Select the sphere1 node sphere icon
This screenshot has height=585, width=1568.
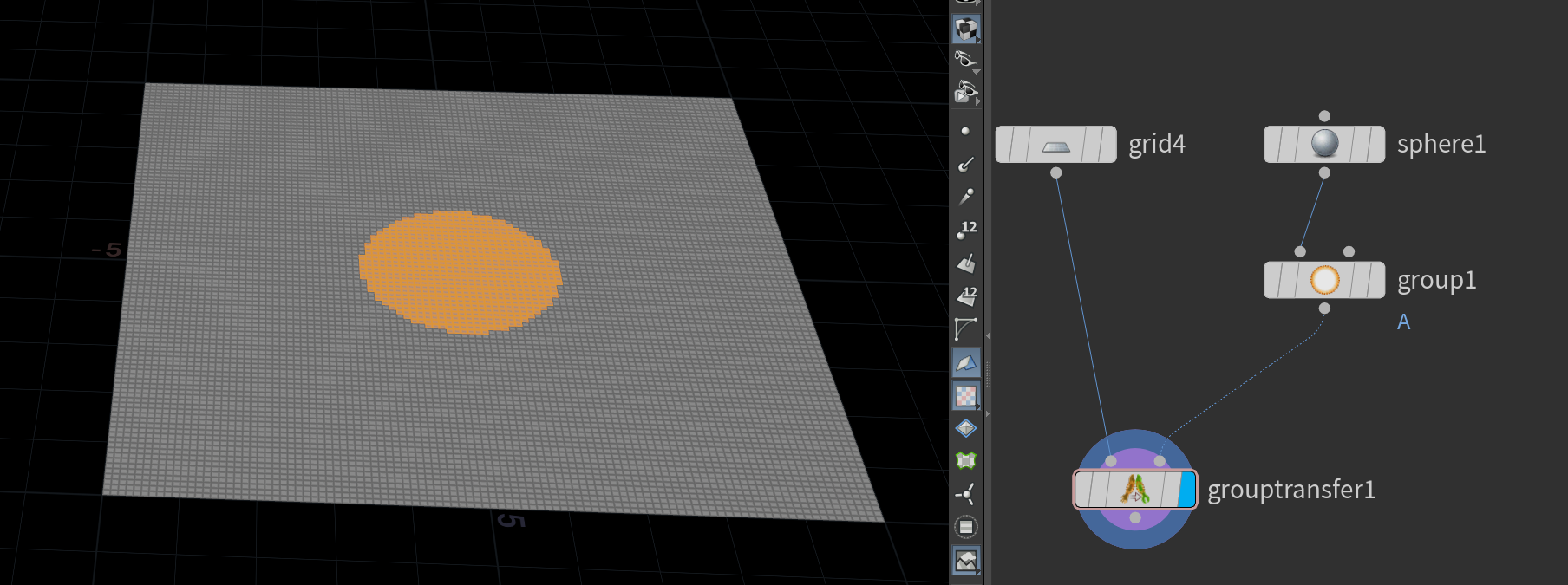pyautogui.click(x=1324, y=144)
